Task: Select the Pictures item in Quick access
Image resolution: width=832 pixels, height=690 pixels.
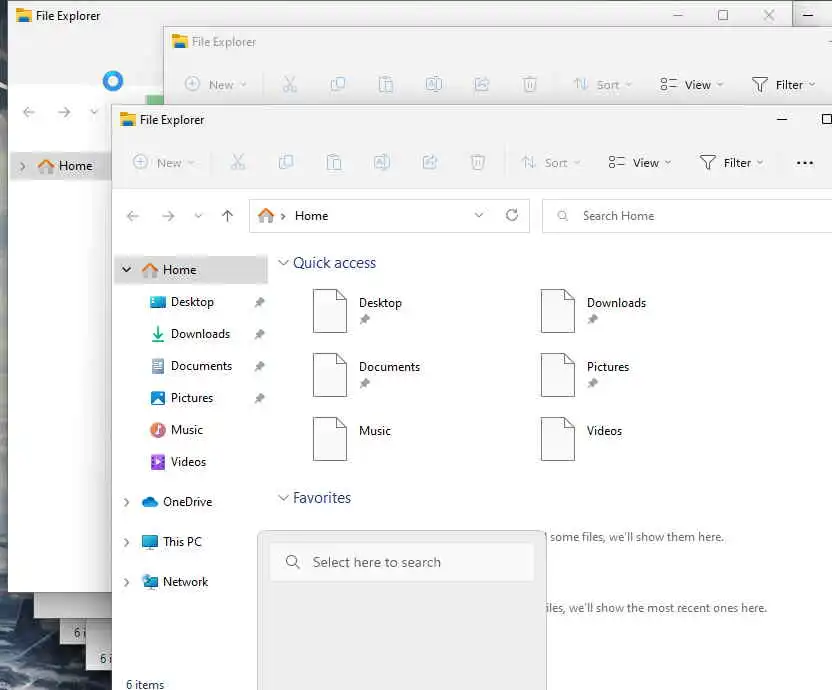Action: click(585, 375)
